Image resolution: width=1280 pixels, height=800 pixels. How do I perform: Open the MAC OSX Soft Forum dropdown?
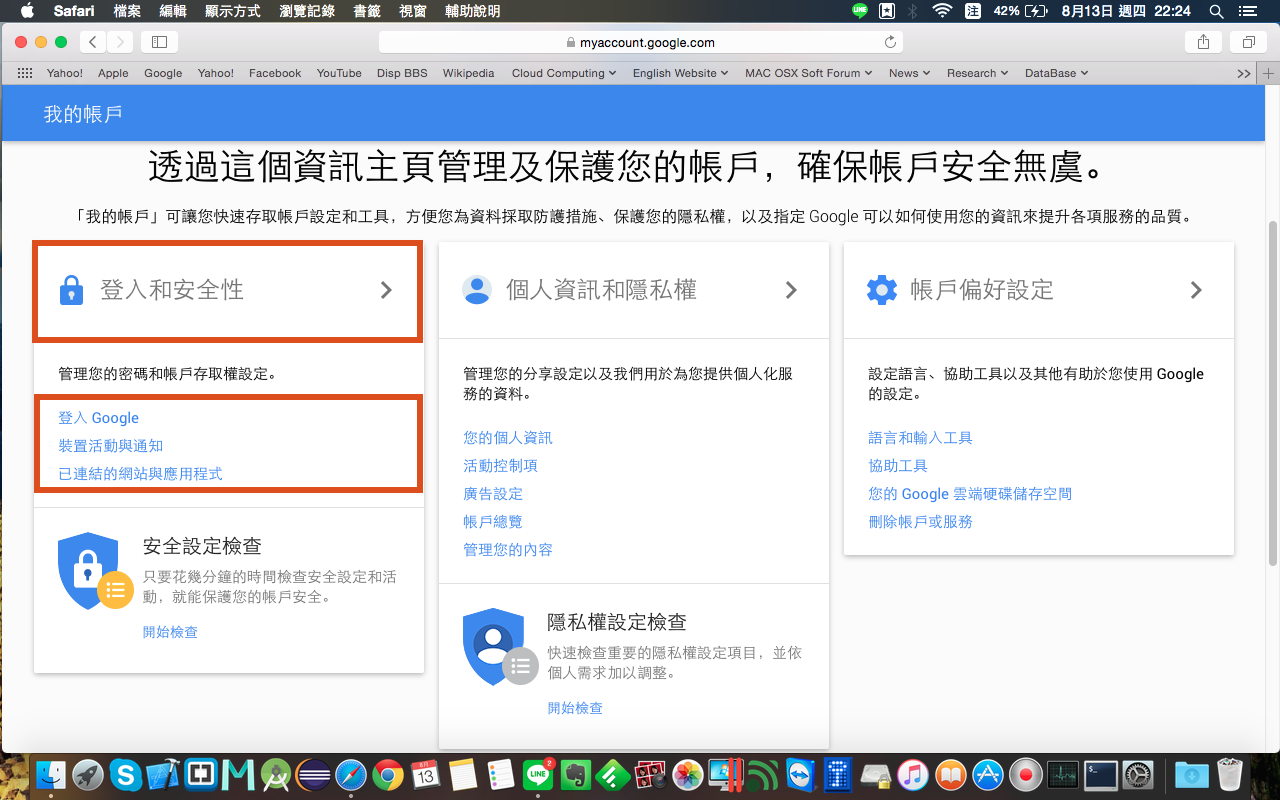[808, 73]
